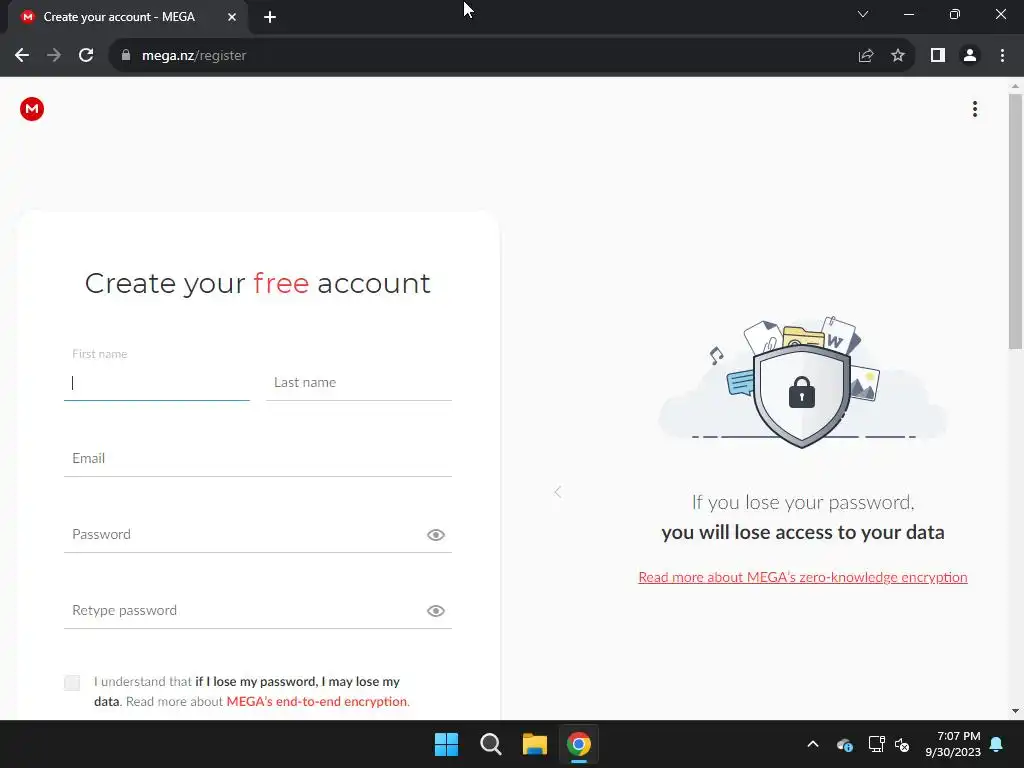Go back with the browser back arrow
The width and height of the screenshot is (1024, 768).
click(x=22, y=56)
